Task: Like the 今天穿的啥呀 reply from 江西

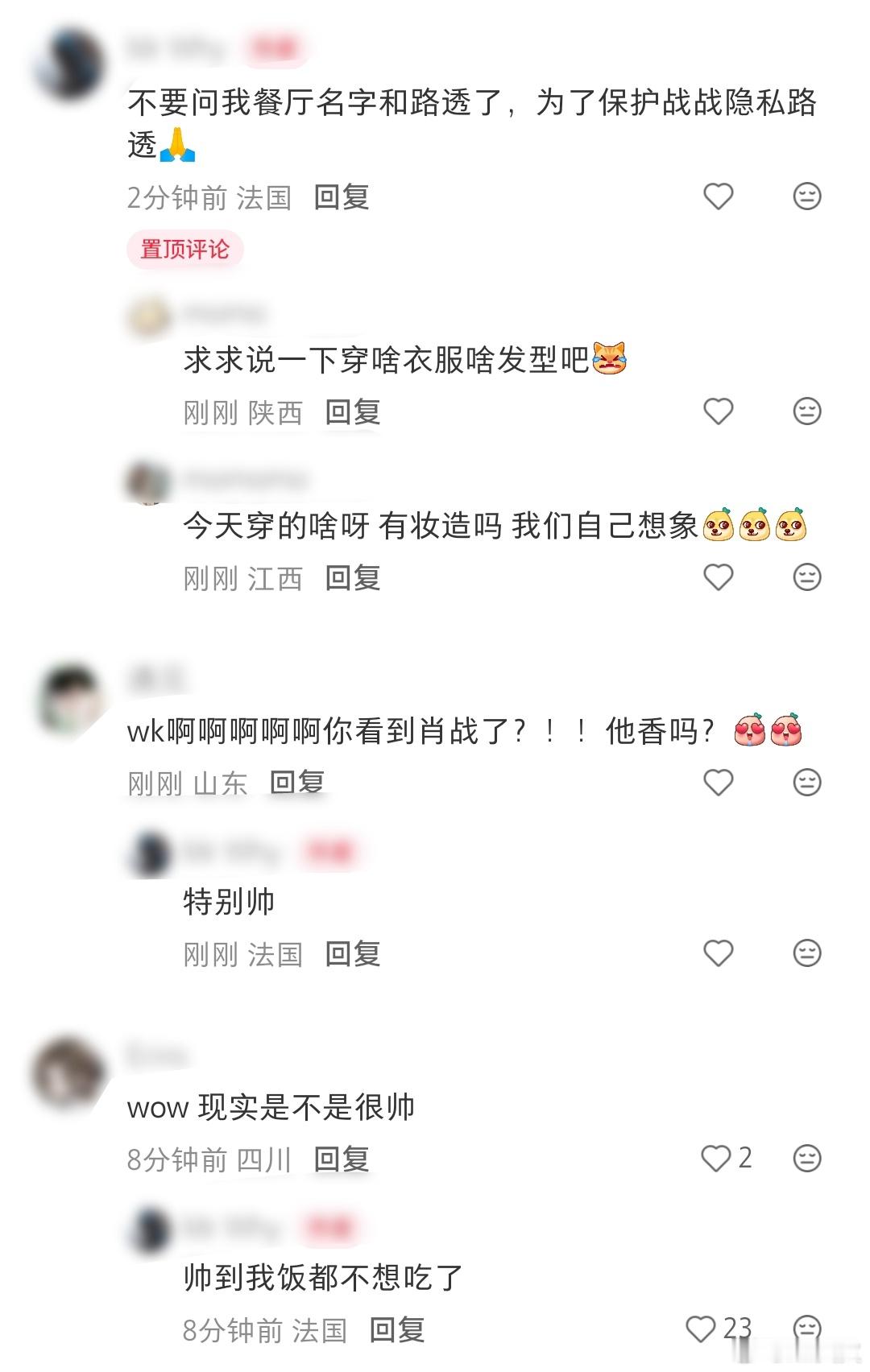Action: pyautogui.click(x=718, y=577)
